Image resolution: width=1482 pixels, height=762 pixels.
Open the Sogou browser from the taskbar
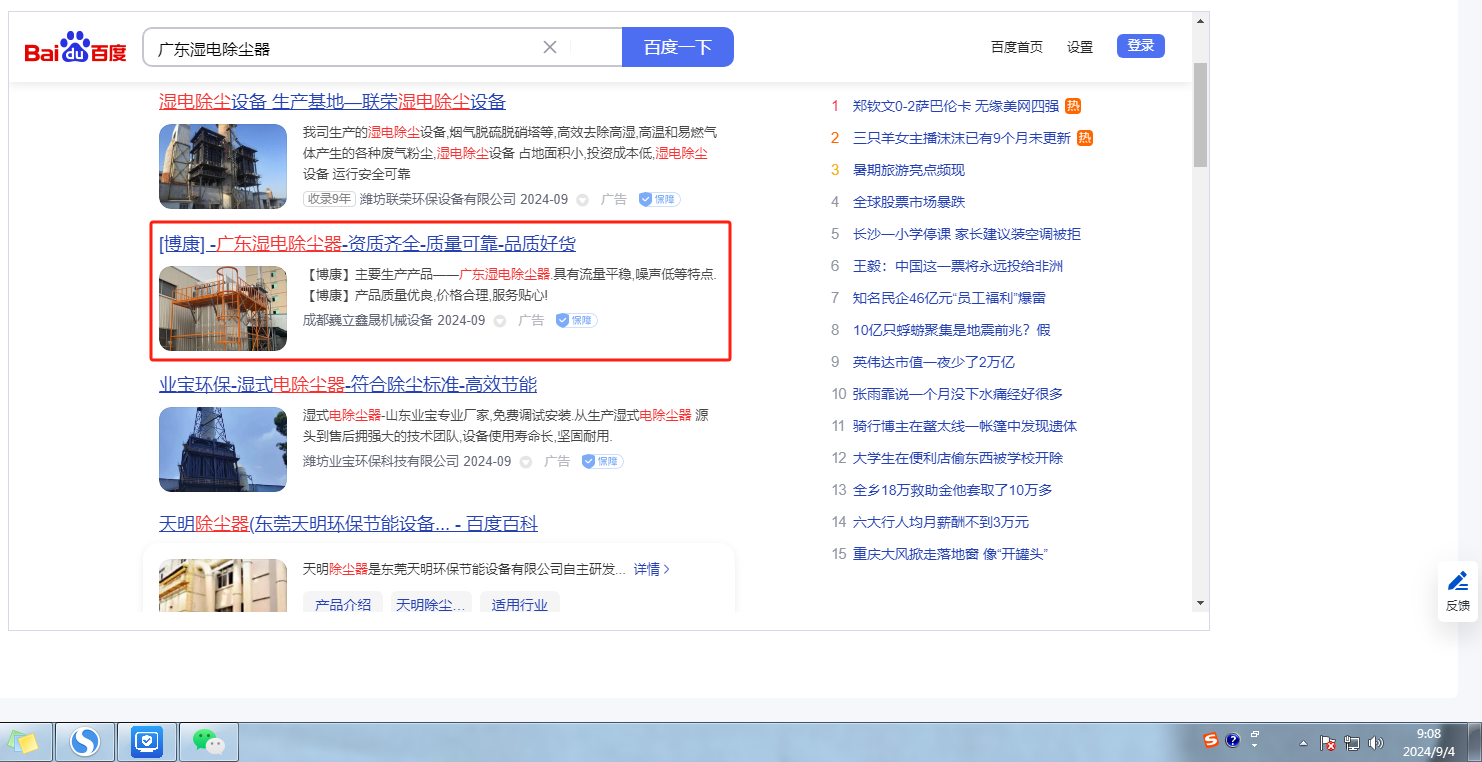(x=85, y=742)
